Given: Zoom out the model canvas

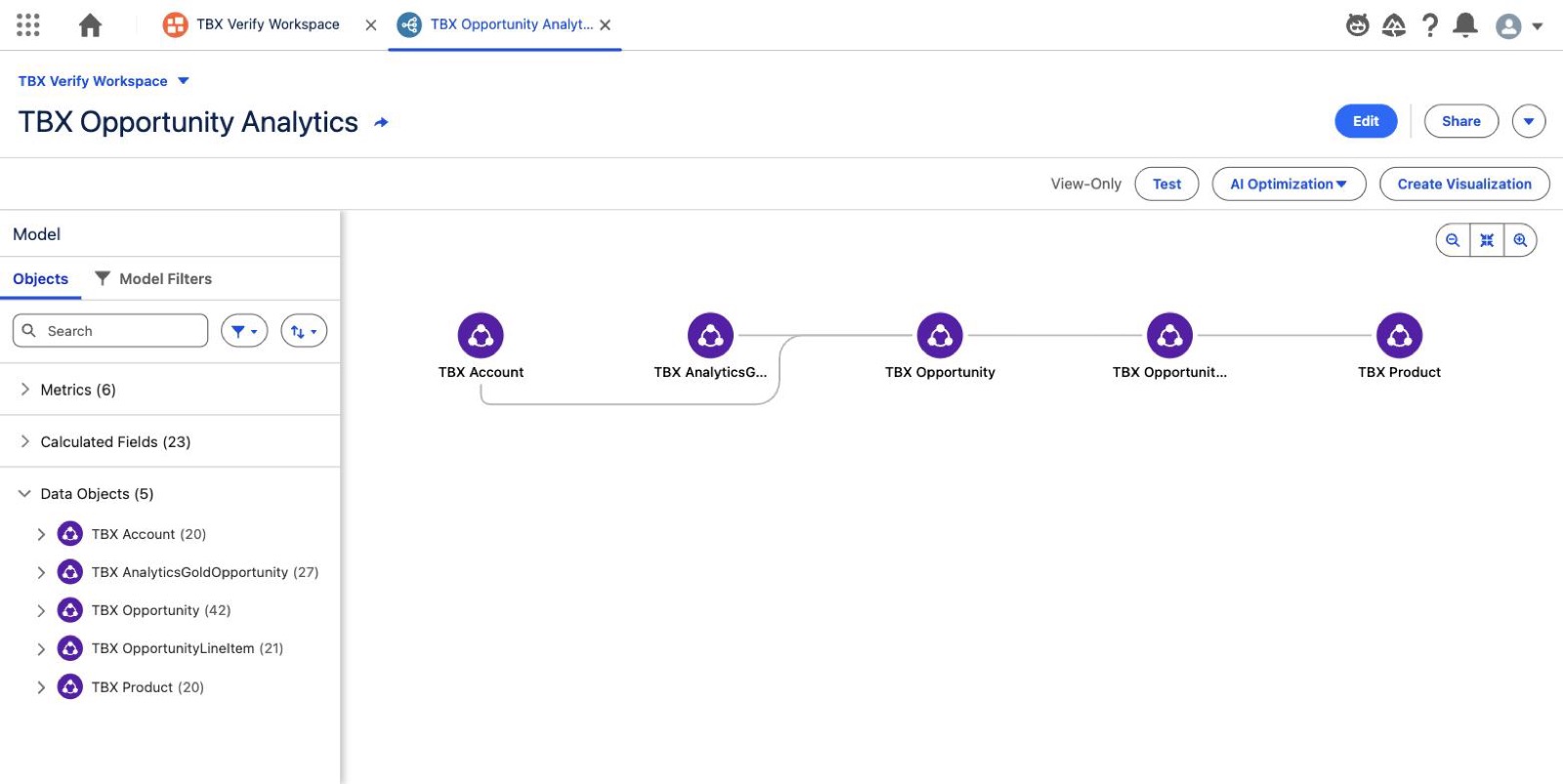Looking at the screenshot, I should click(1453, 240).
